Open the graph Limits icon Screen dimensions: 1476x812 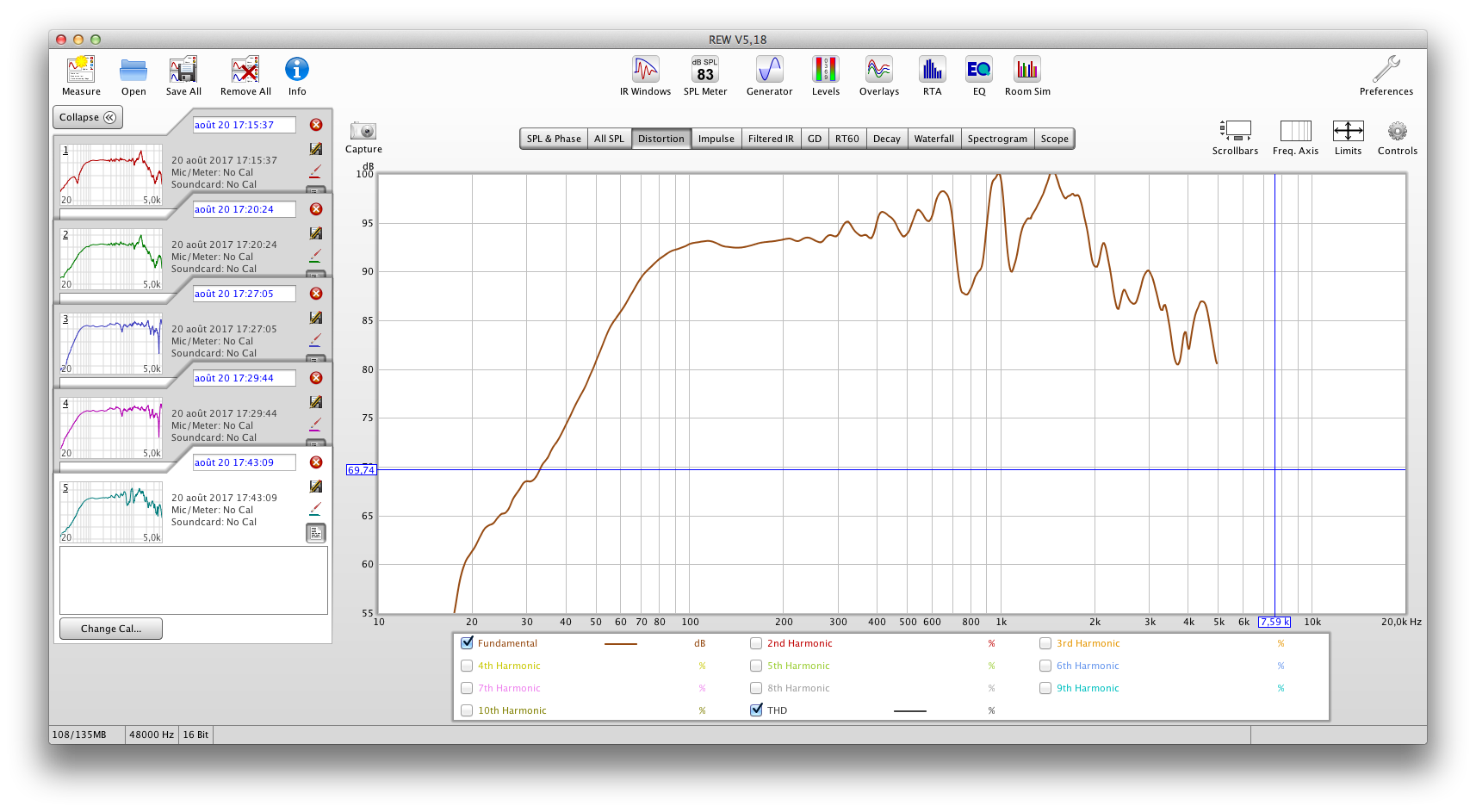pyautogui.click(x=1349, y=131)
